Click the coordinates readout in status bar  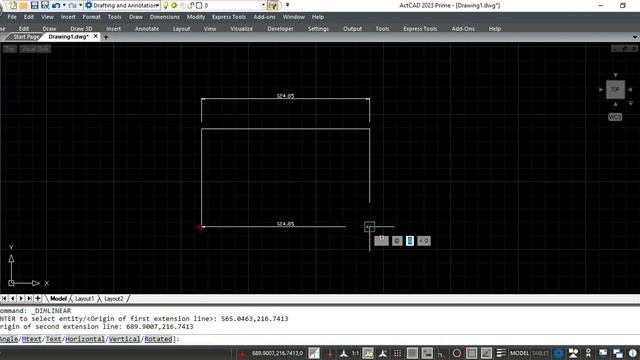point(277,353)
